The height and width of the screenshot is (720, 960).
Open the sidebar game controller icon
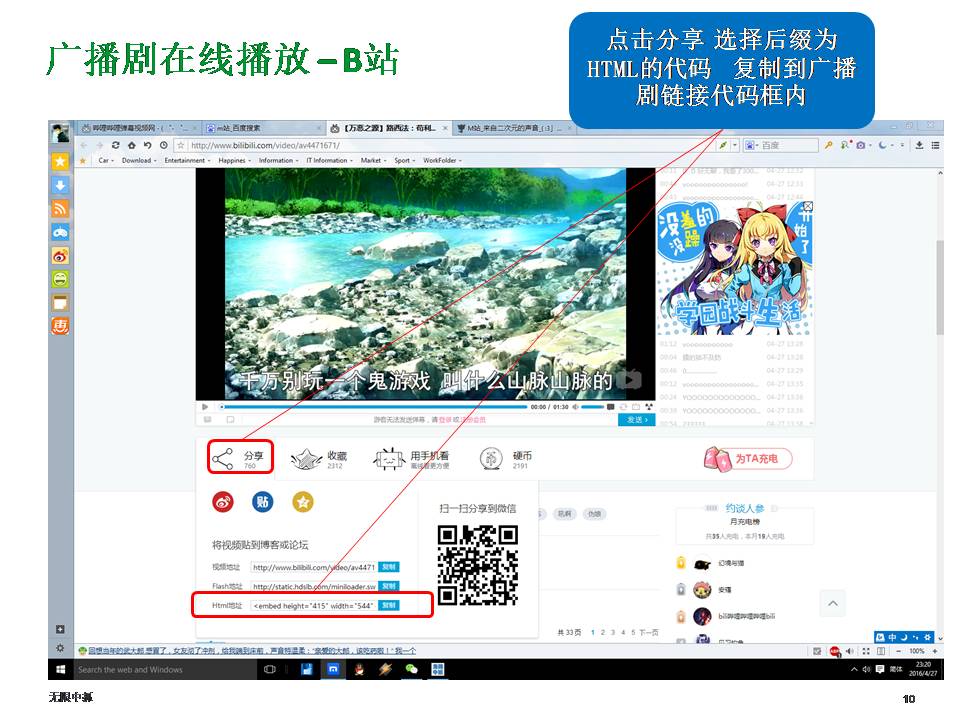tap(60, 232)
